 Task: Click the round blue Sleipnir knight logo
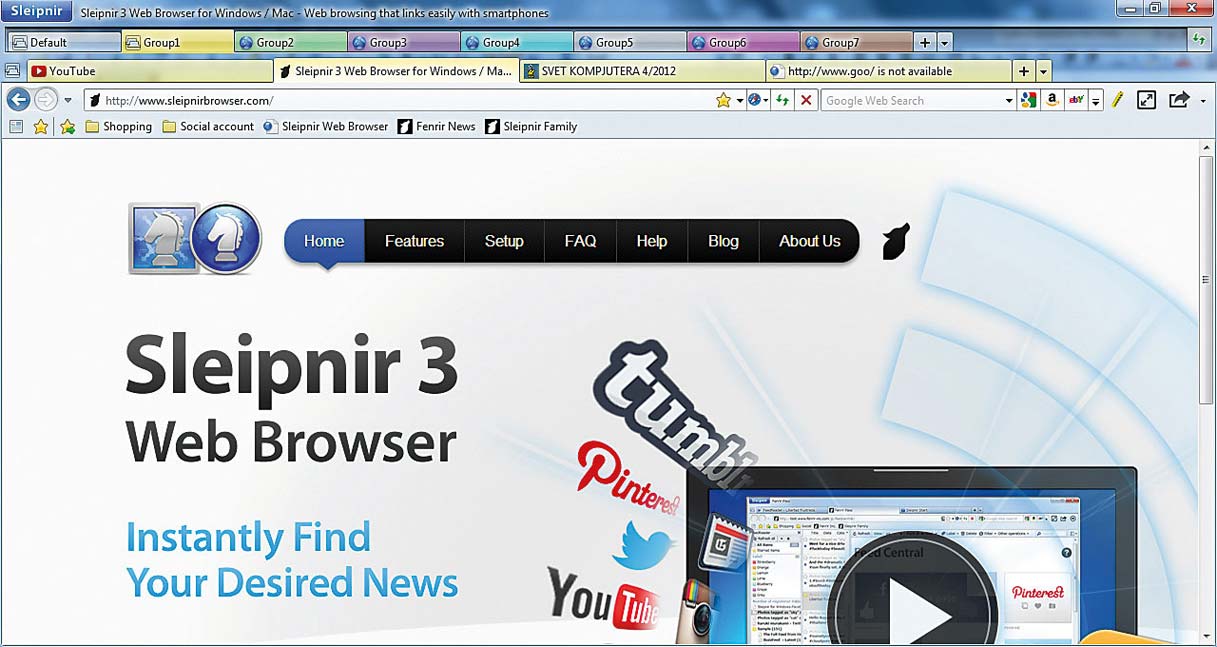click(x=227, y=238)
